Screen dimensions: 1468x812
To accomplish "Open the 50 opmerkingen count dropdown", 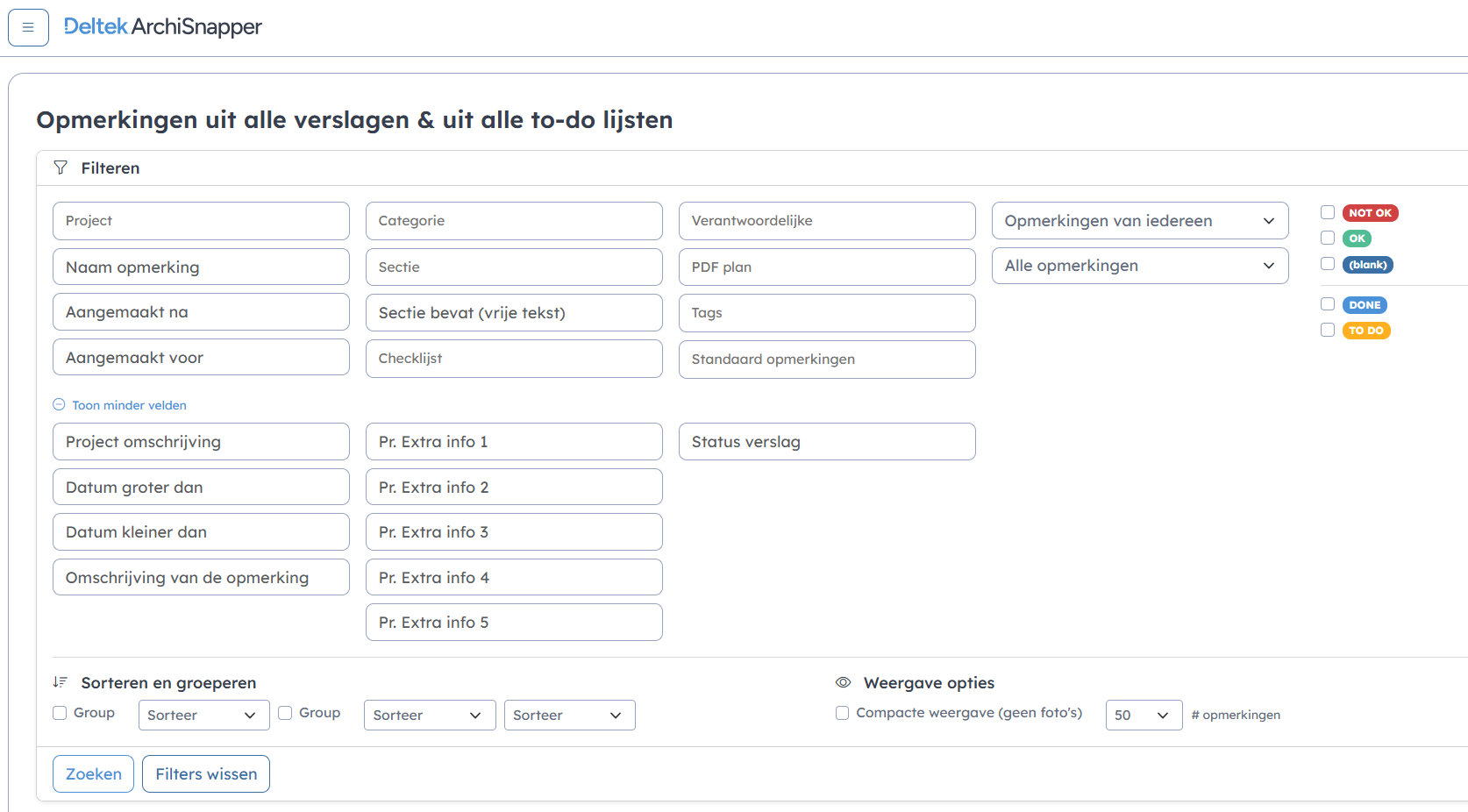I will 1144,715.
